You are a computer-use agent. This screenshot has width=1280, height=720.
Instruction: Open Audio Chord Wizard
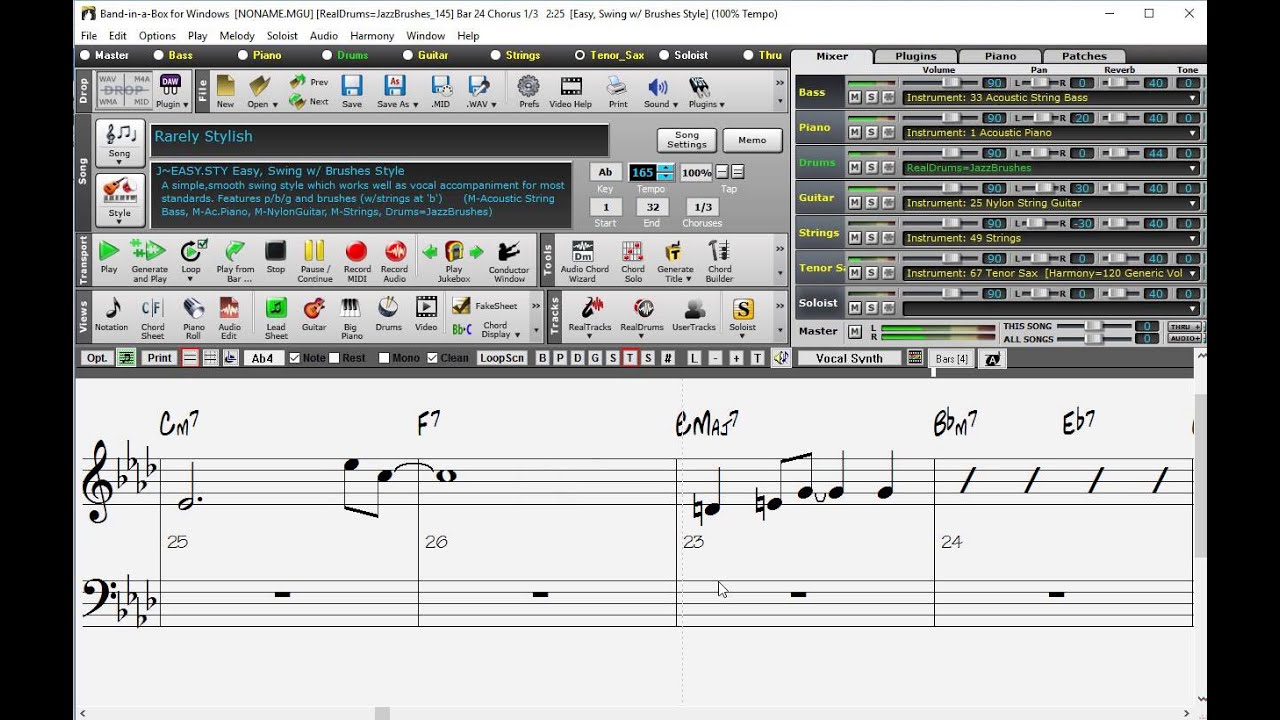tap(584, 260)
